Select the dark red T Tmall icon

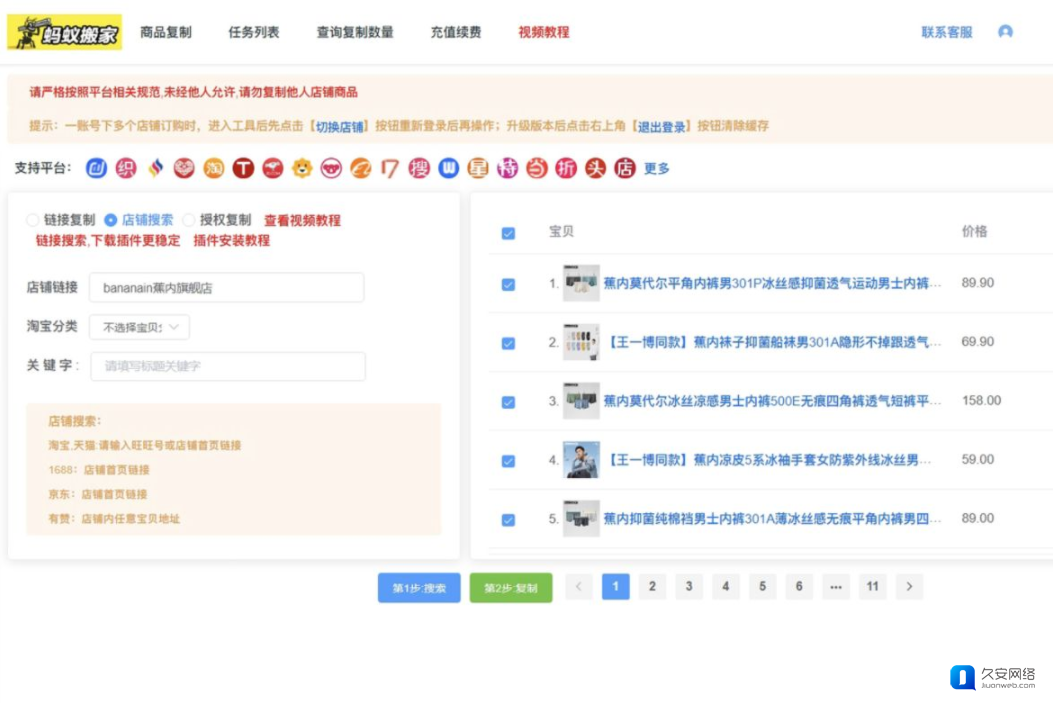coord(243,168)
